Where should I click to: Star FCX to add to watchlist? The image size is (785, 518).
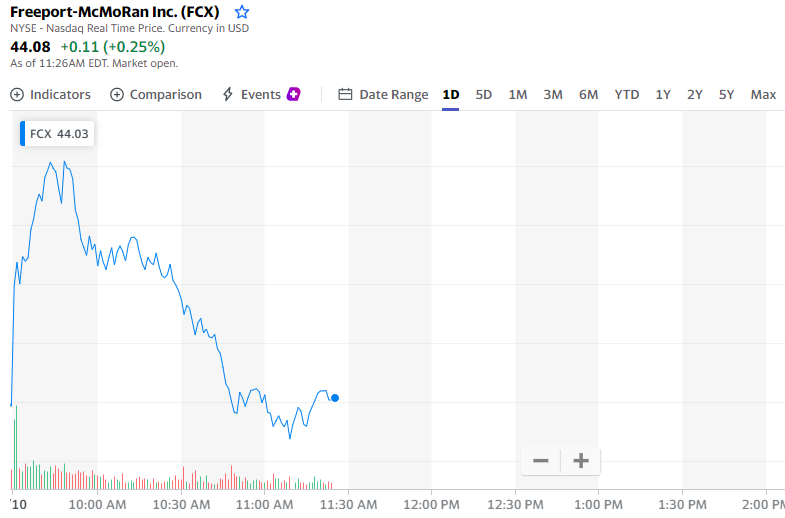[242, 12]
